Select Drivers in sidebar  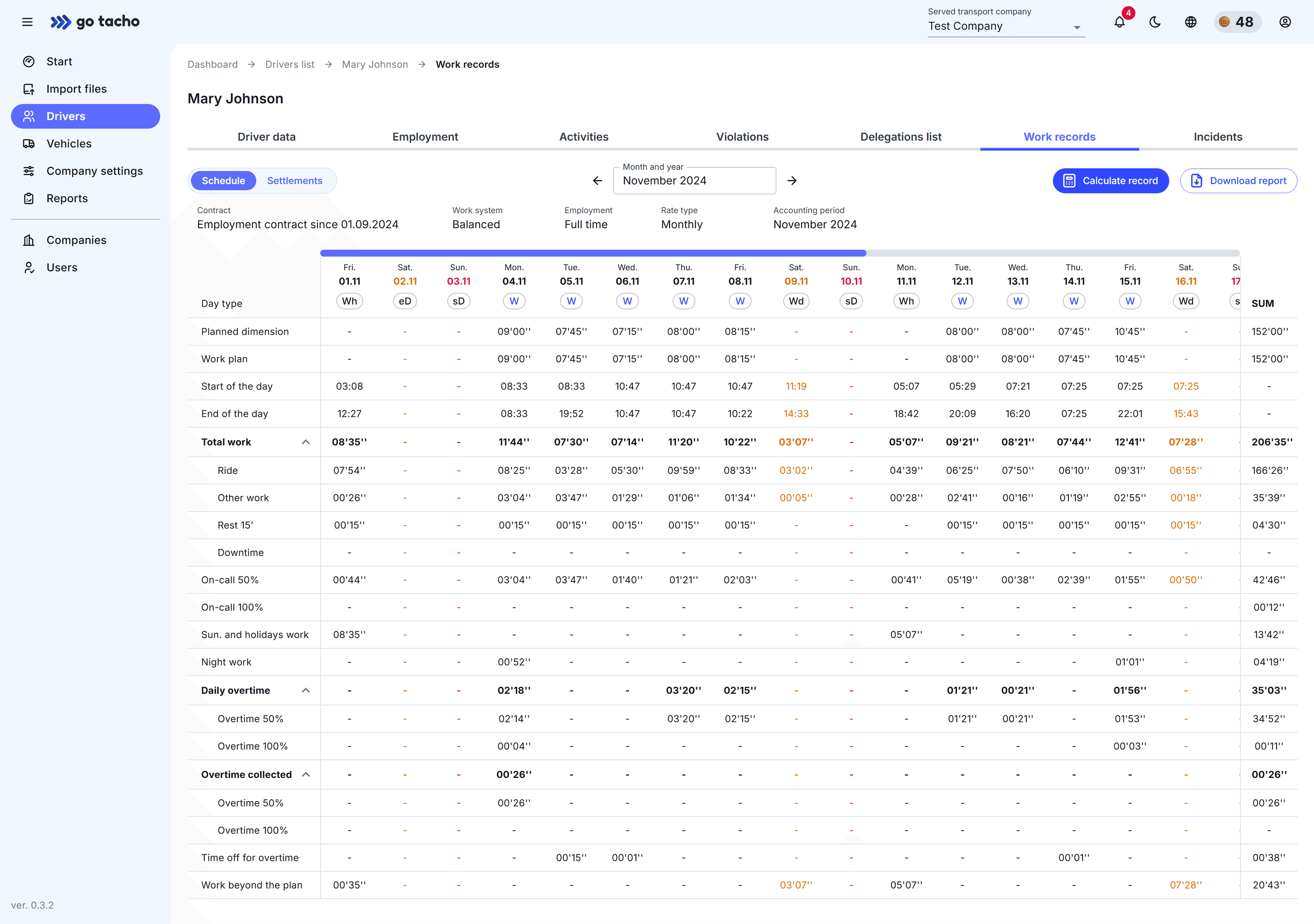(x=85, y=116)
